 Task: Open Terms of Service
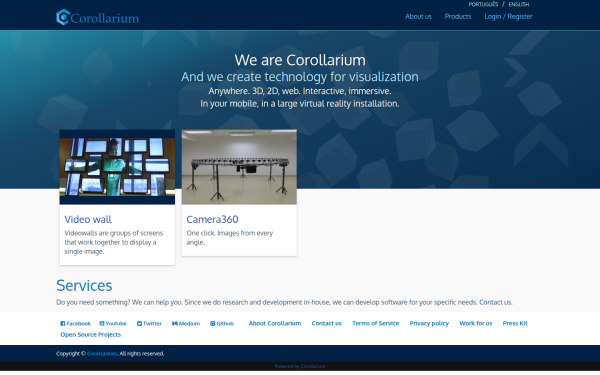pyautogui.click(x=375, y=323)
